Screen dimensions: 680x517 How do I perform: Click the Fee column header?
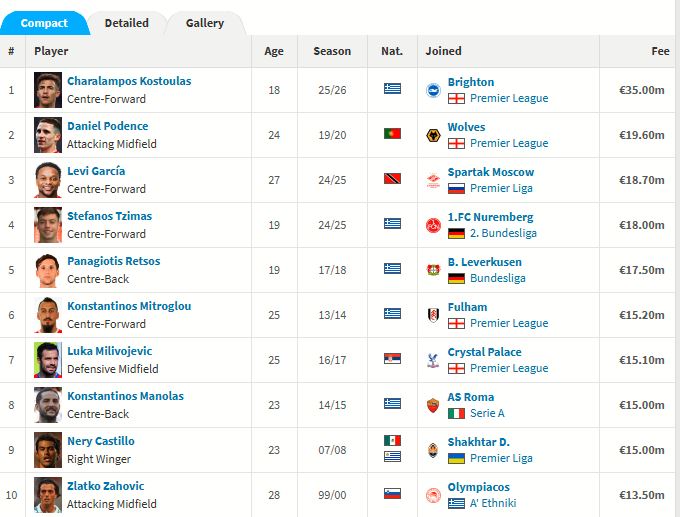click(660, 51)
